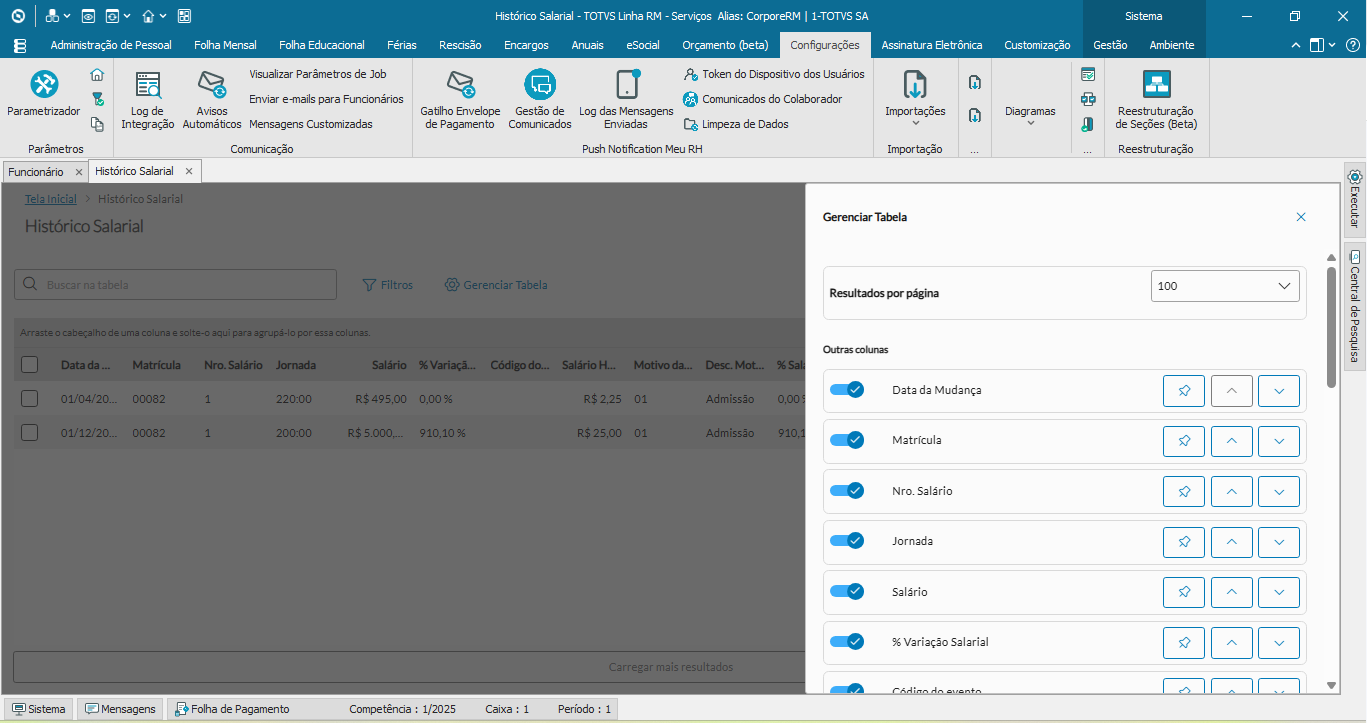
Task: Move the Nro. Salário column down
Action: coord(1279,491)
